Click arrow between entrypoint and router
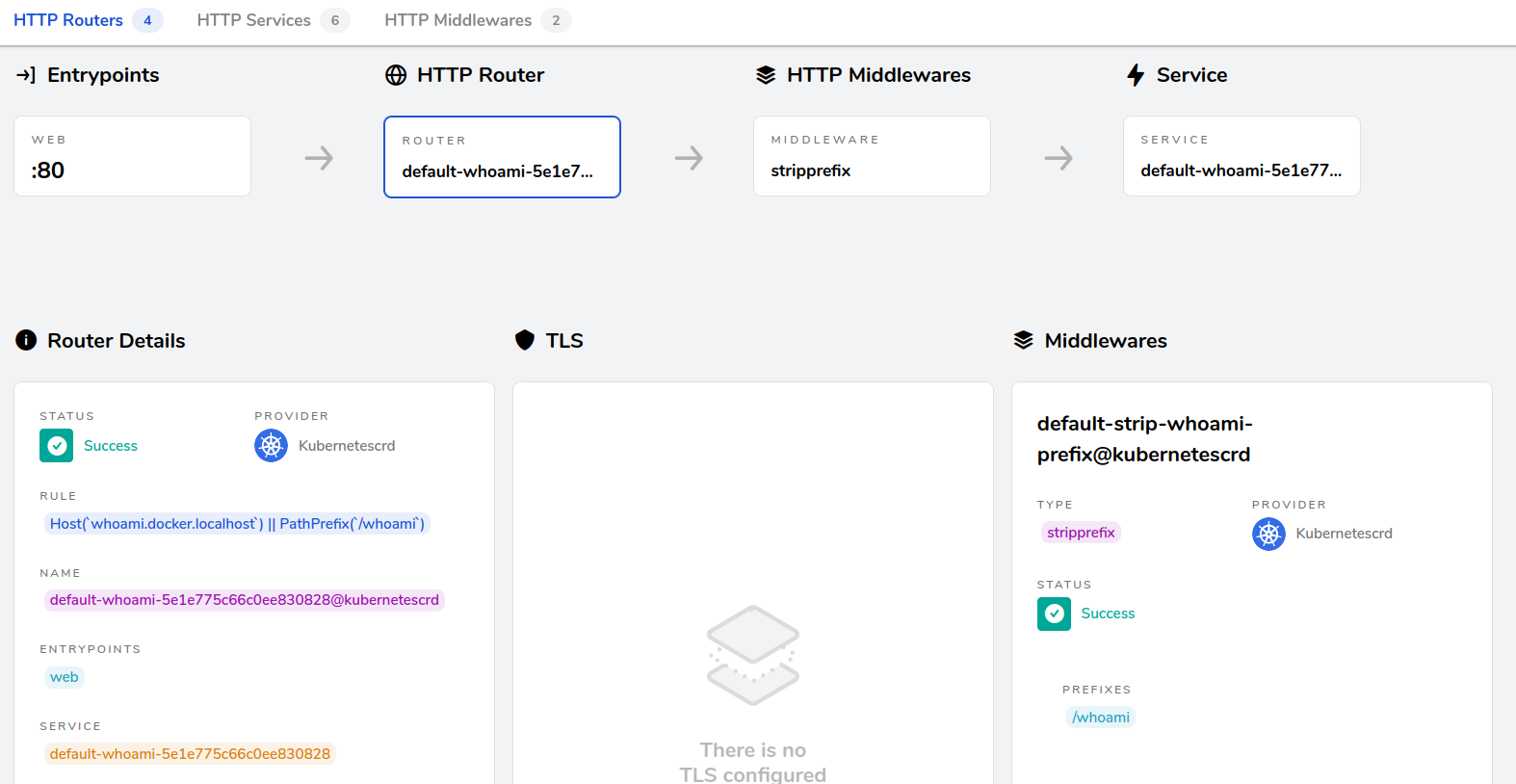The height and width of the screenshot is (784, 1516). pyautogui.click(x=319, y=158)
